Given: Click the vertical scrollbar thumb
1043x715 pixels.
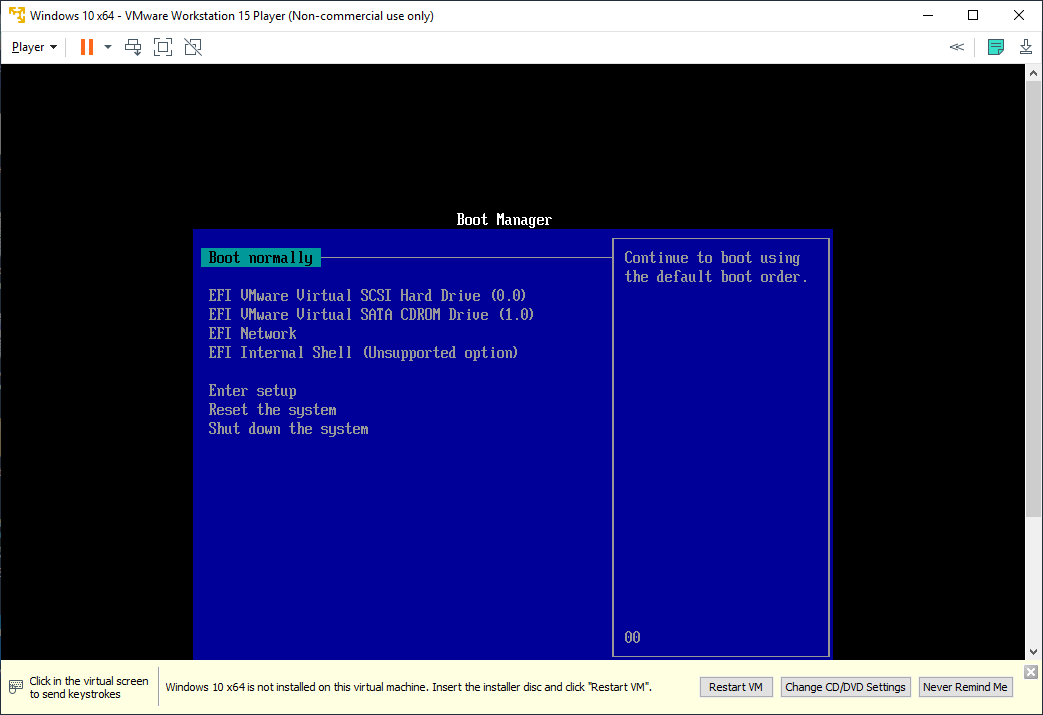Looking at the screenshot, I should [x=1033, y=299].
